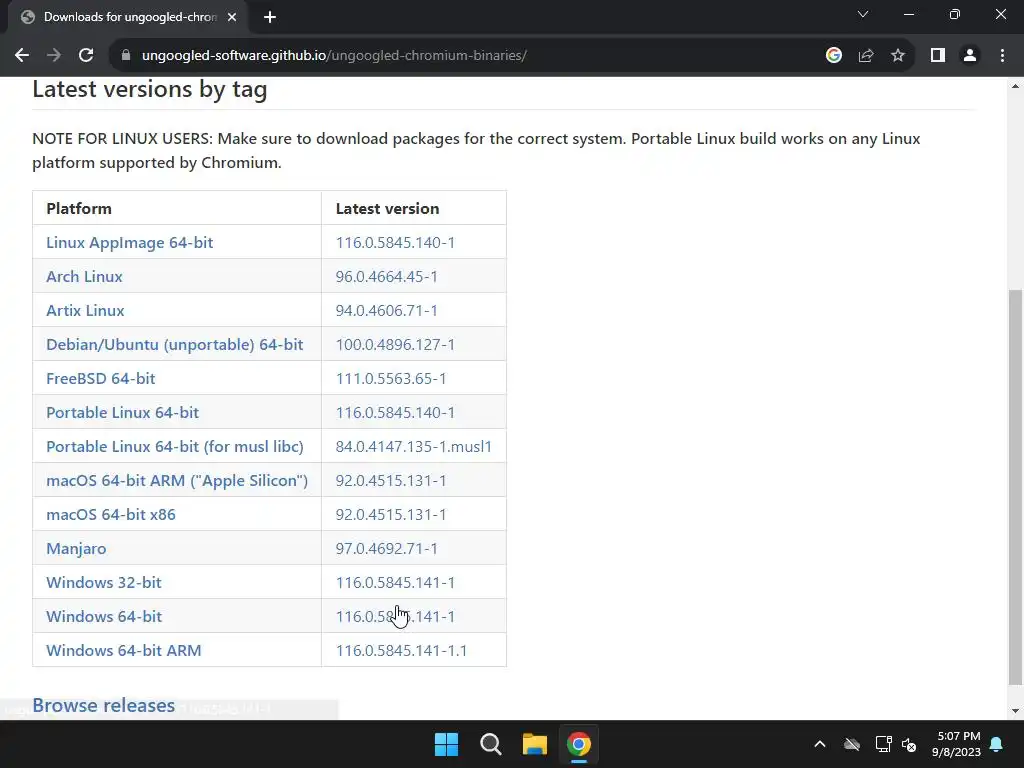The height and width of the screenshot is (768, 1024).
Task: Open the FreeBSD 64-bit link
Action: point(101,378)
